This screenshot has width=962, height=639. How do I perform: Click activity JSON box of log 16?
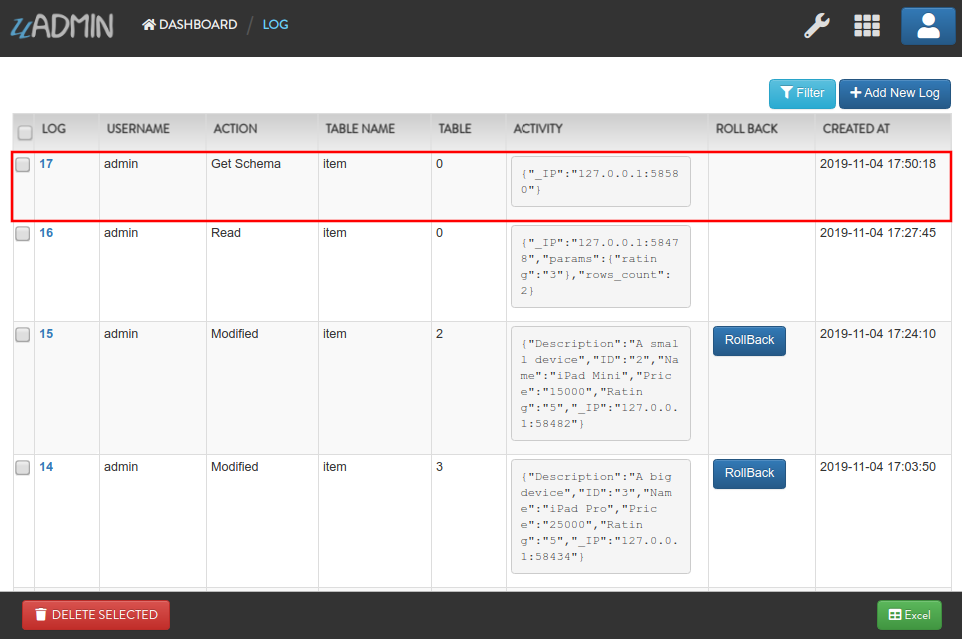[x=601, y=267]
